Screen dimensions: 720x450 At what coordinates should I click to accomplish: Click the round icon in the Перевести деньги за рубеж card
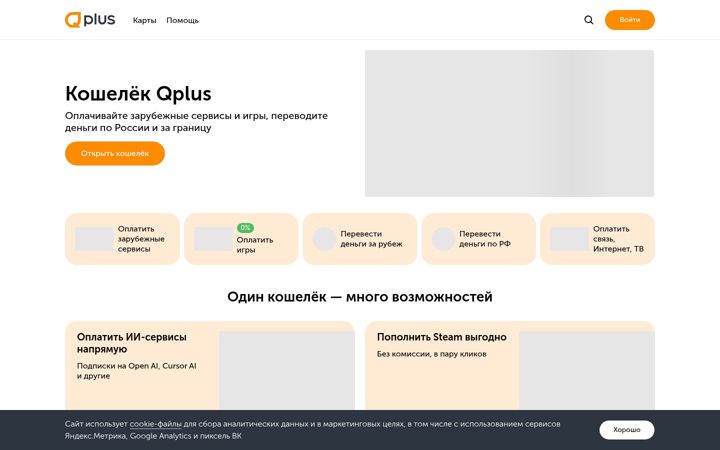pyautogui.click(x=324, y=239)
